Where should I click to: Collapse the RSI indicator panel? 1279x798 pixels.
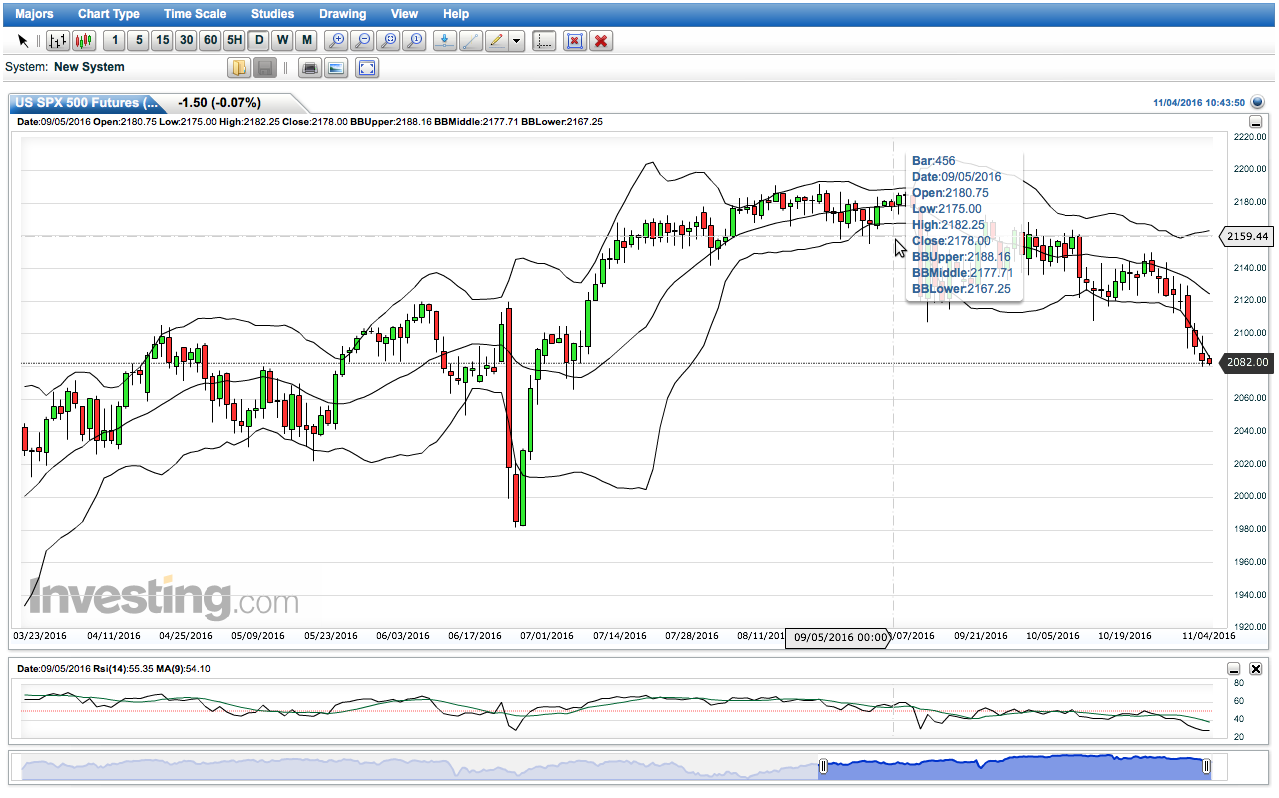1234,669
